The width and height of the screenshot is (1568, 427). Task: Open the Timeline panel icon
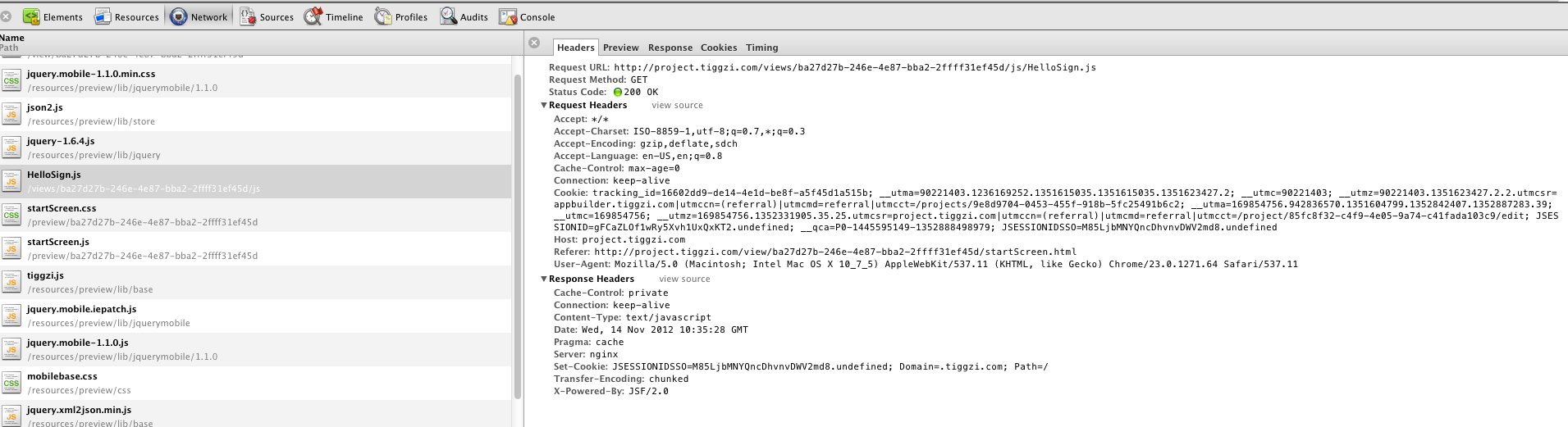pos(313,16)
